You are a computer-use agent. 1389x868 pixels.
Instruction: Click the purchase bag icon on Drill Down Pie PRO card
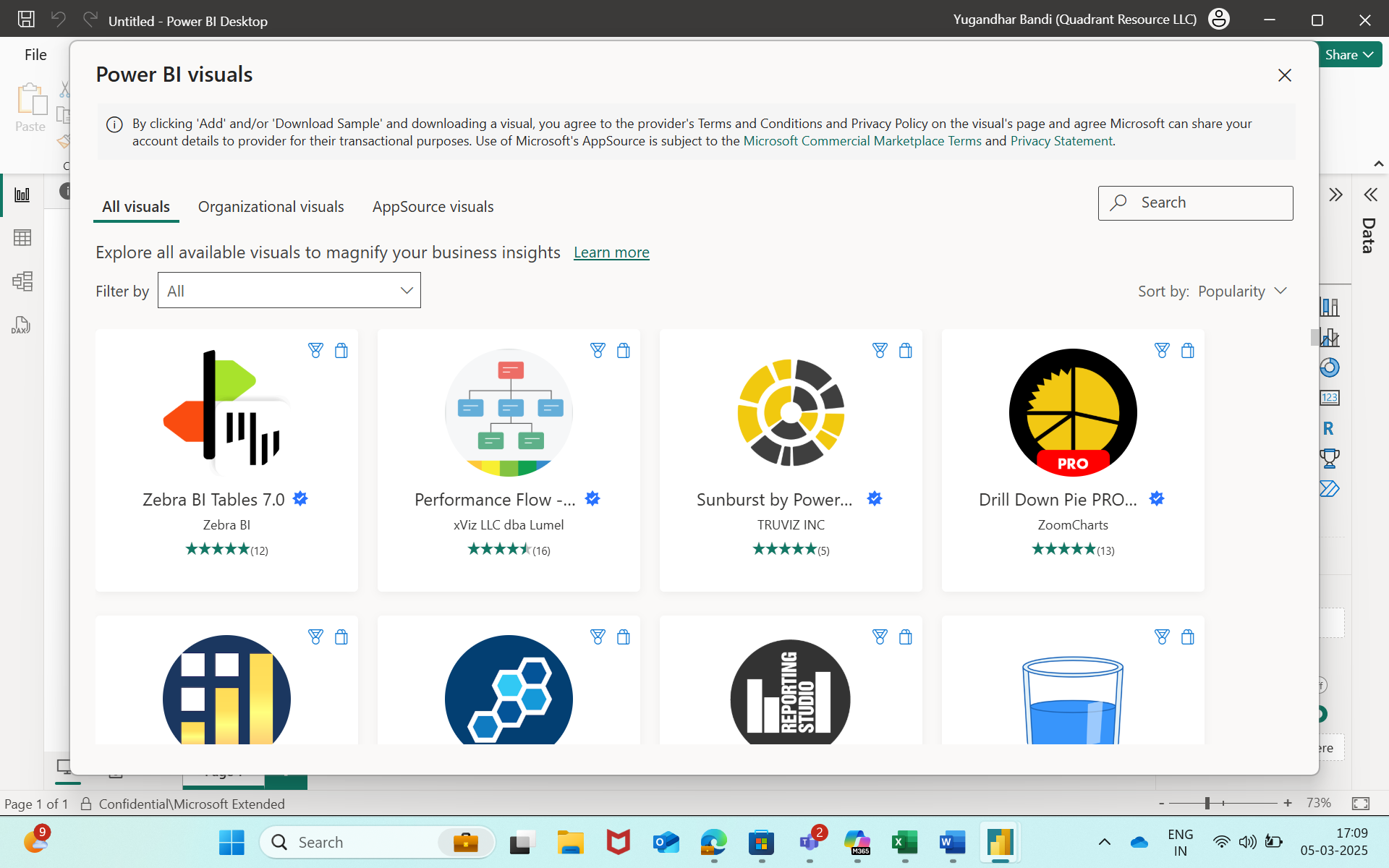[1188, 351]
